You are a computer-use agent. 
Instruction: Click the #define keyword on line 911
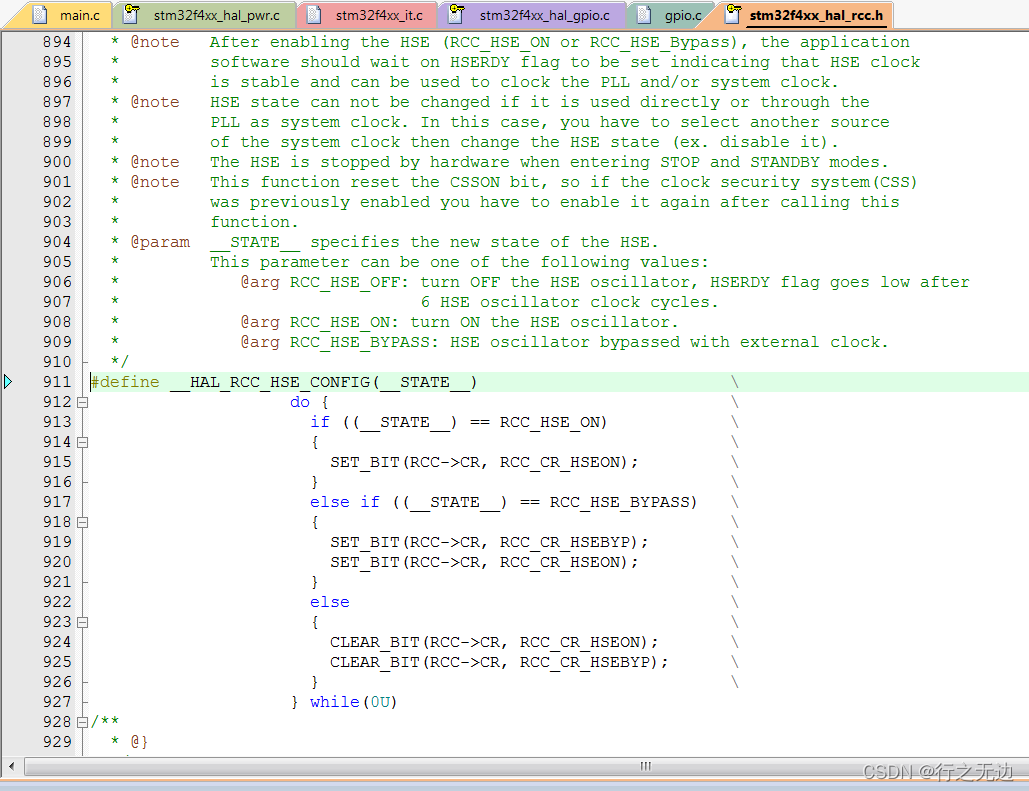pos(125,382)
